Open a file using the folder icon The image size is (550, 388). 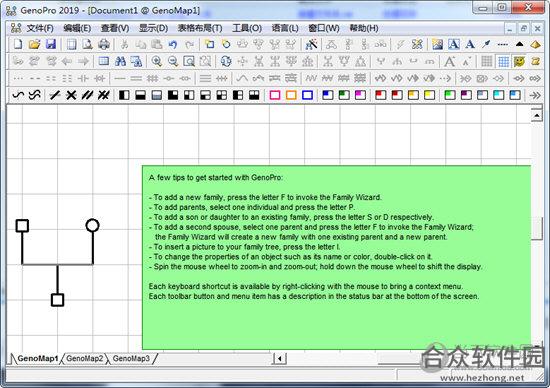[x=34, y=45]
